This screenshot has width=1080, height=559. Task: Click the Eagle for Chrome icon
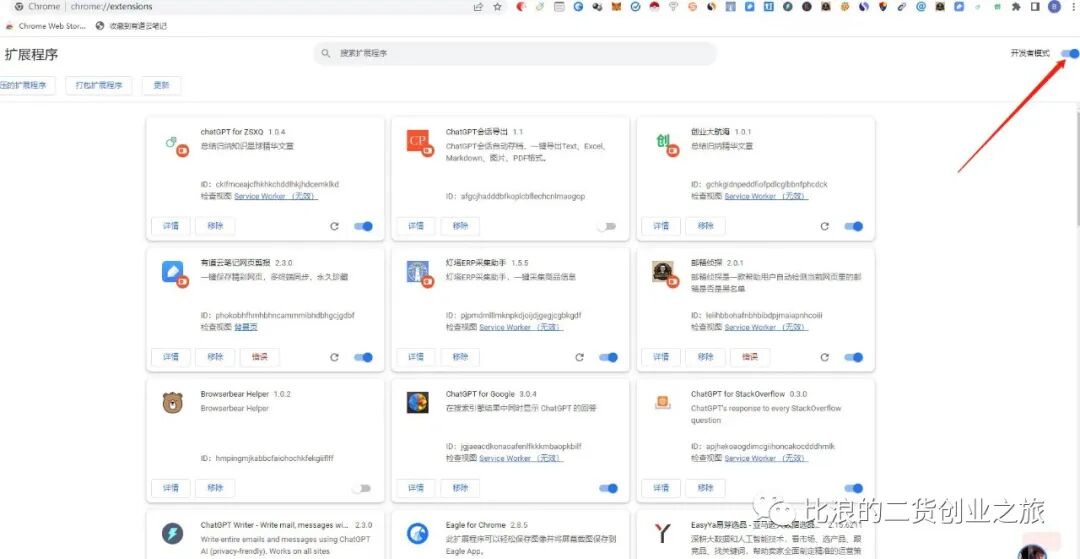417,534
